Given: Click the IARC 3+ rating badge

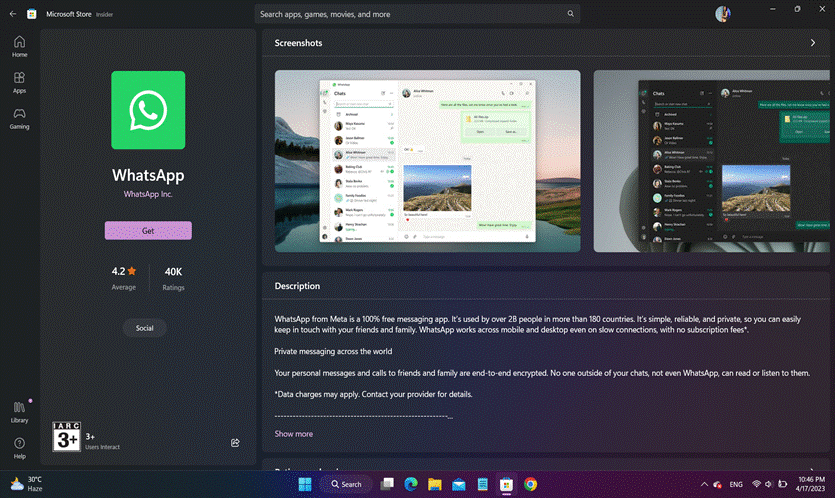Looking at the screenshot, I should (66, 436).
